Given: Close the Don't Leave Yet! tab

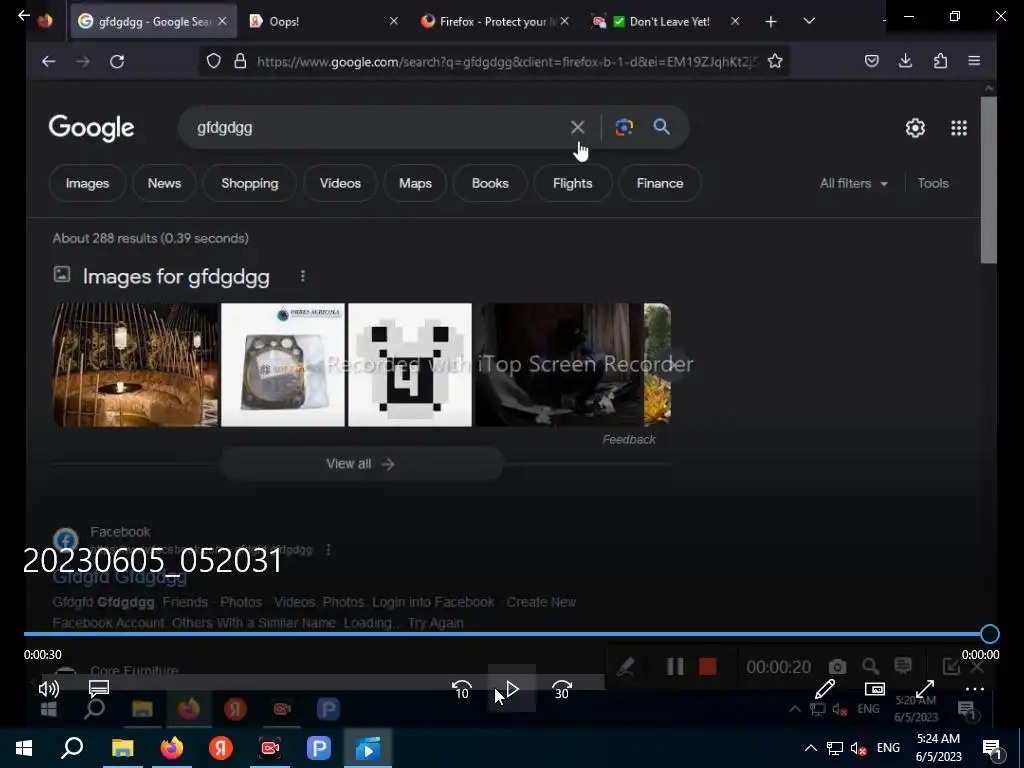Looking at the screenshot, I should tap(735, 22).
